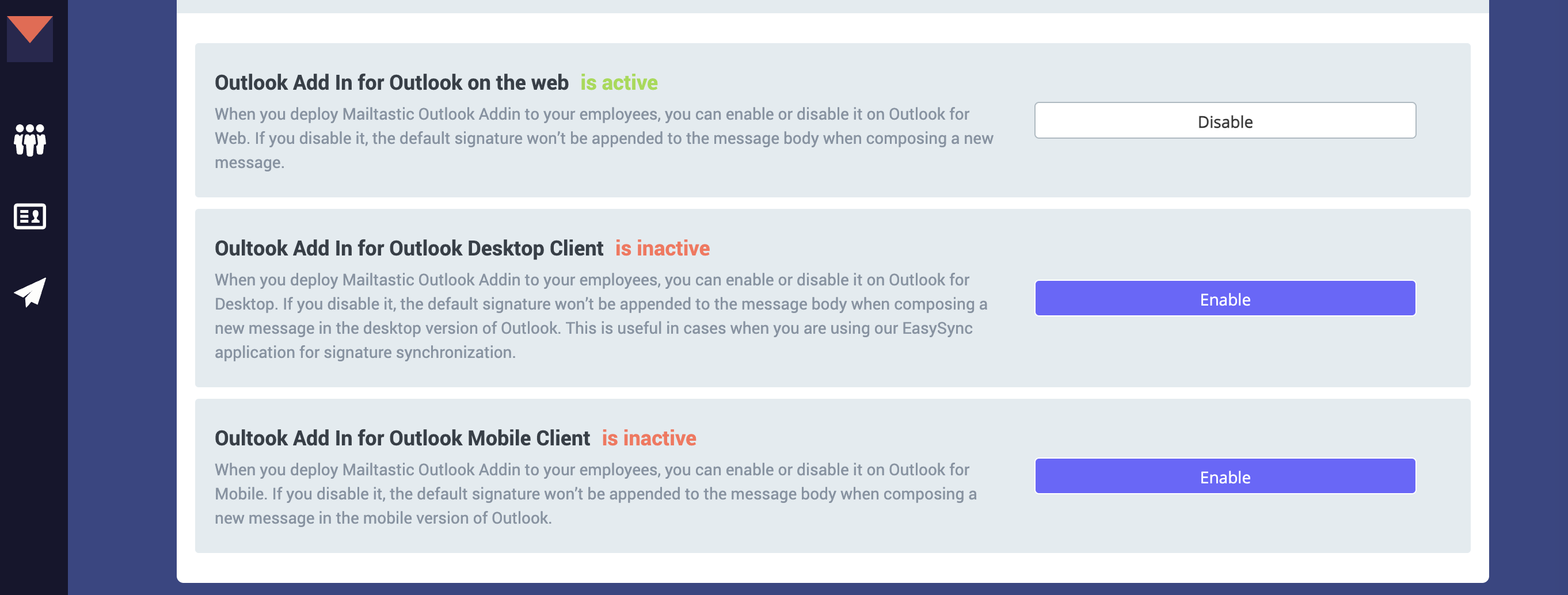
Task: Open the contact card signatures icon
Action: point(29,216)
